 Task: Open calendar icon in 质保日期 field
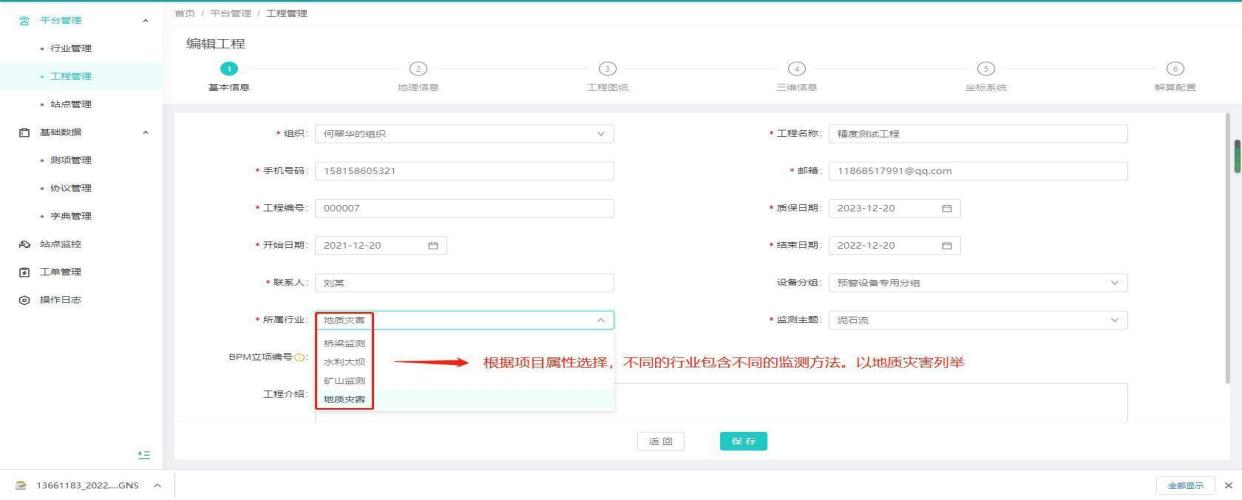[x=946, y=208]
